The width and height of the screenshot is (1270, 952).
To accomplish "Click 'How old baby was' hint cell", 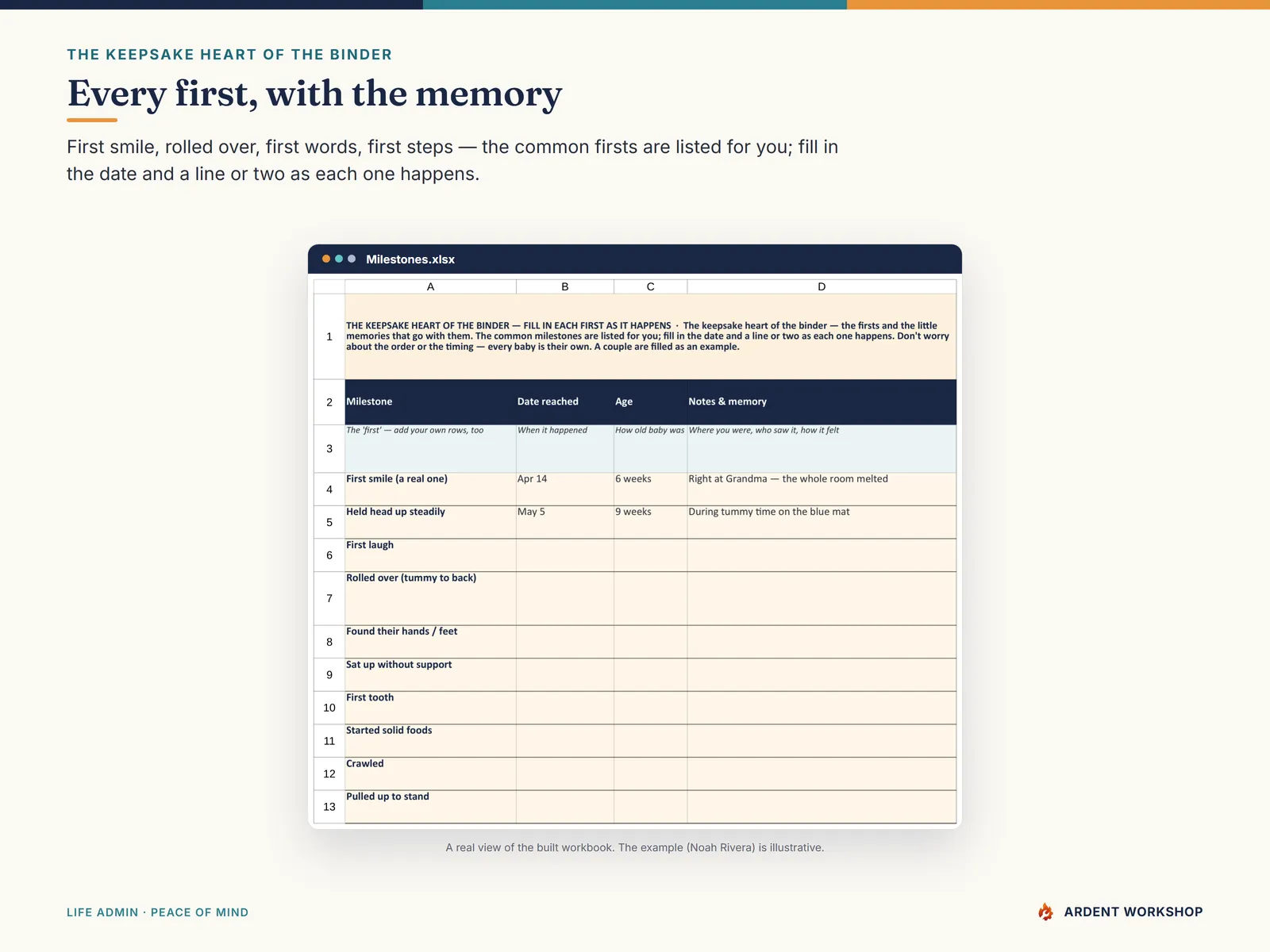I will tap(651, 449).
